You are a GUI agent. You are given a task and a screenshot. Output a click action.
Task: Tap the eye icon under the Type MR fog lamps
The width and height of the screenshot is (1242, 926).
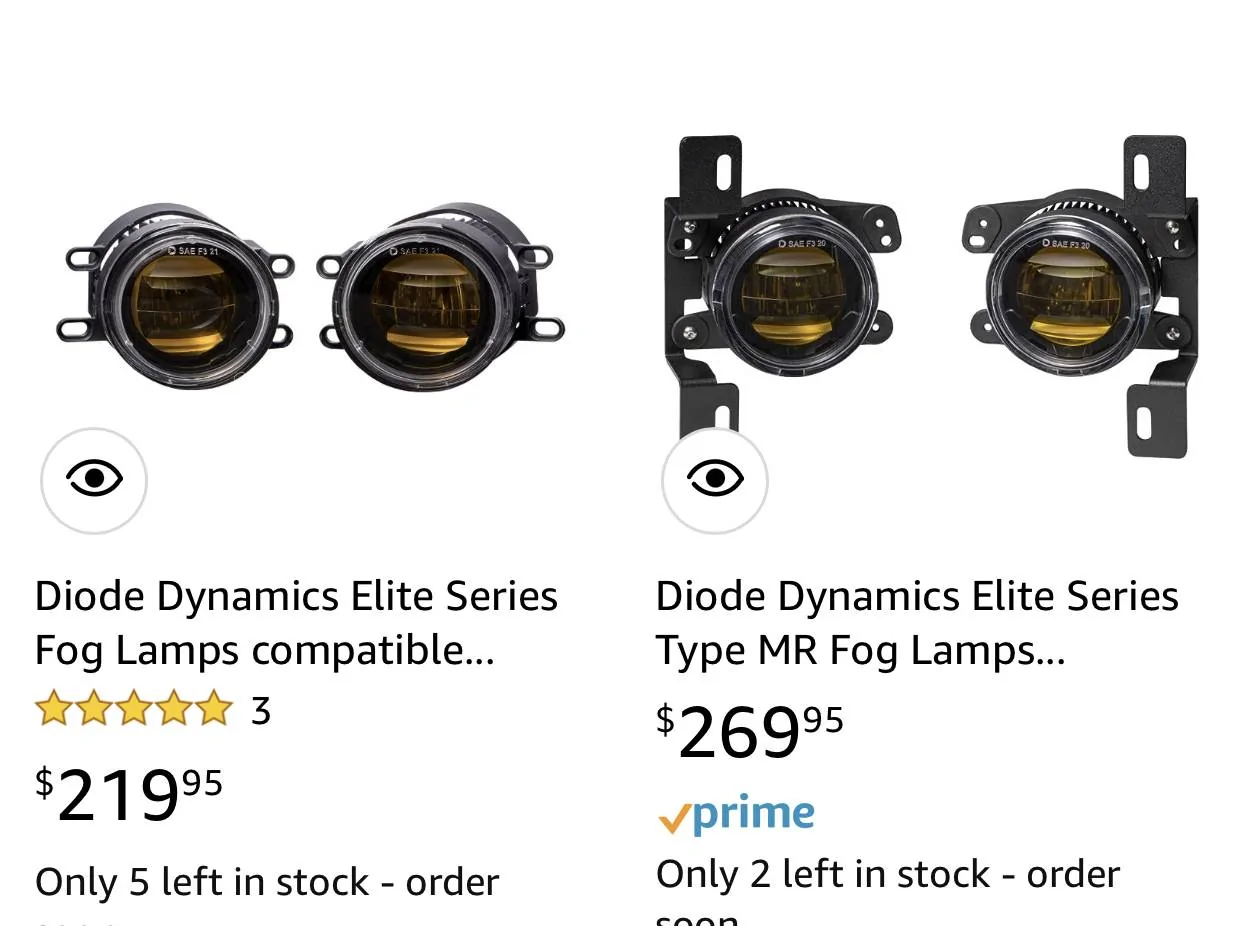point(715,480)
